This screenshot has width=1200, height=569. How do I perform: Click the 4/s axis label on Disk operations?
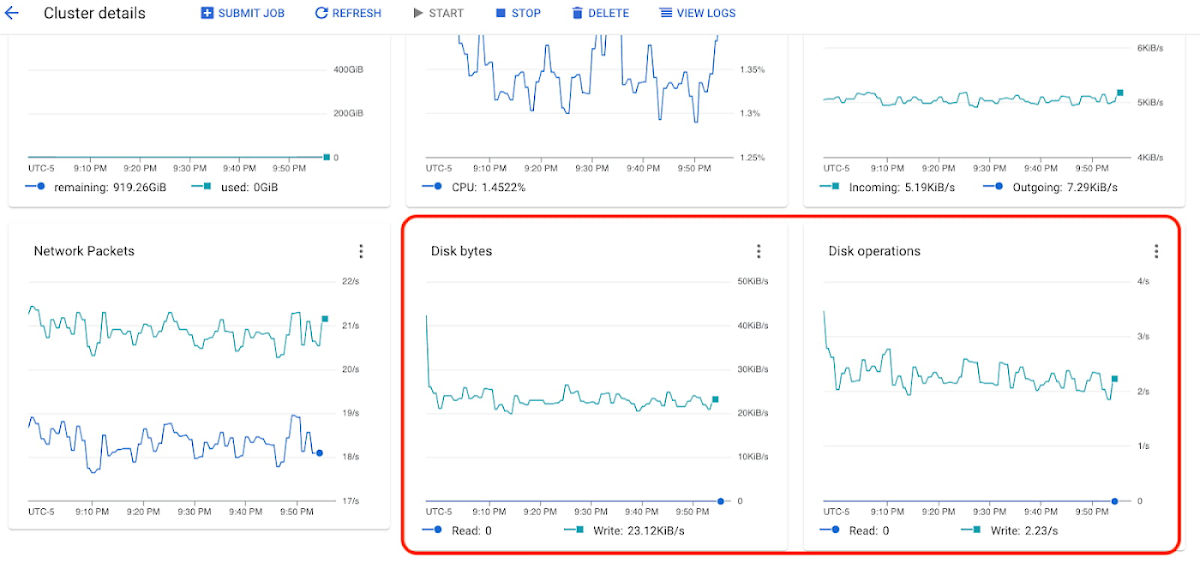coord(1143,282)
